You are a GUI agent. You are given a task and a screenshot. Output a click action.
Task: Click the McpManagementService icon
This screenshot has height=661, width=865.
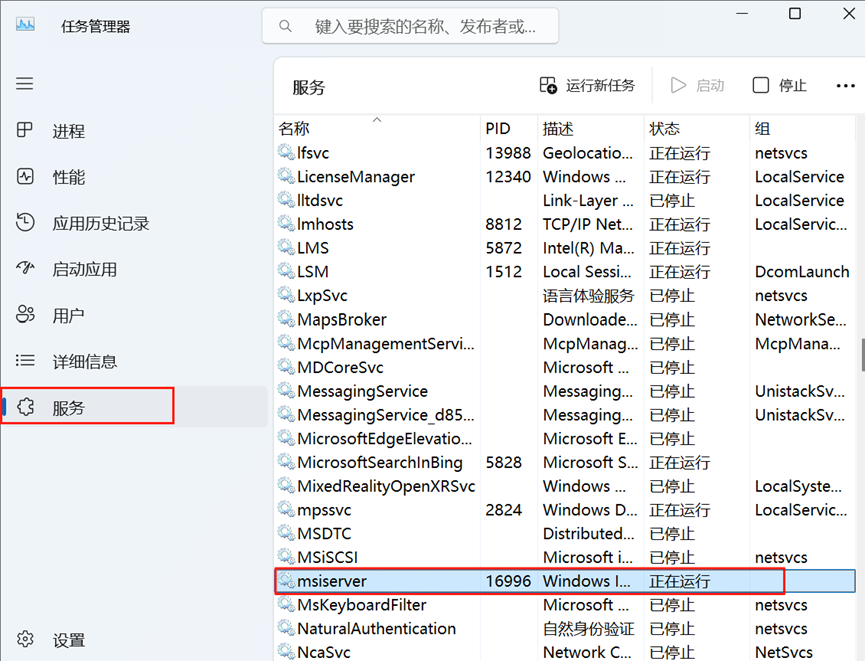click(x=286, y=343)
